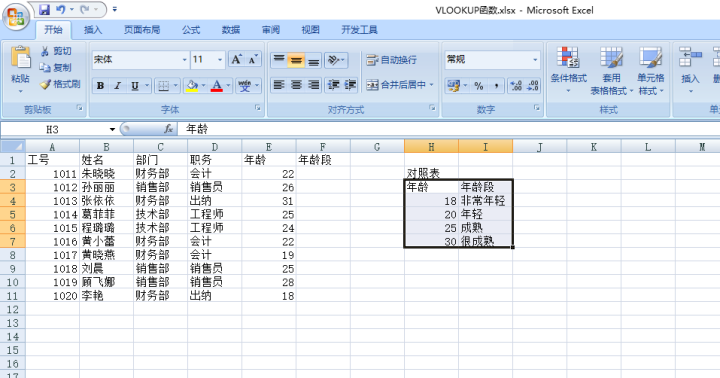Increase indent

coord(350,85)
